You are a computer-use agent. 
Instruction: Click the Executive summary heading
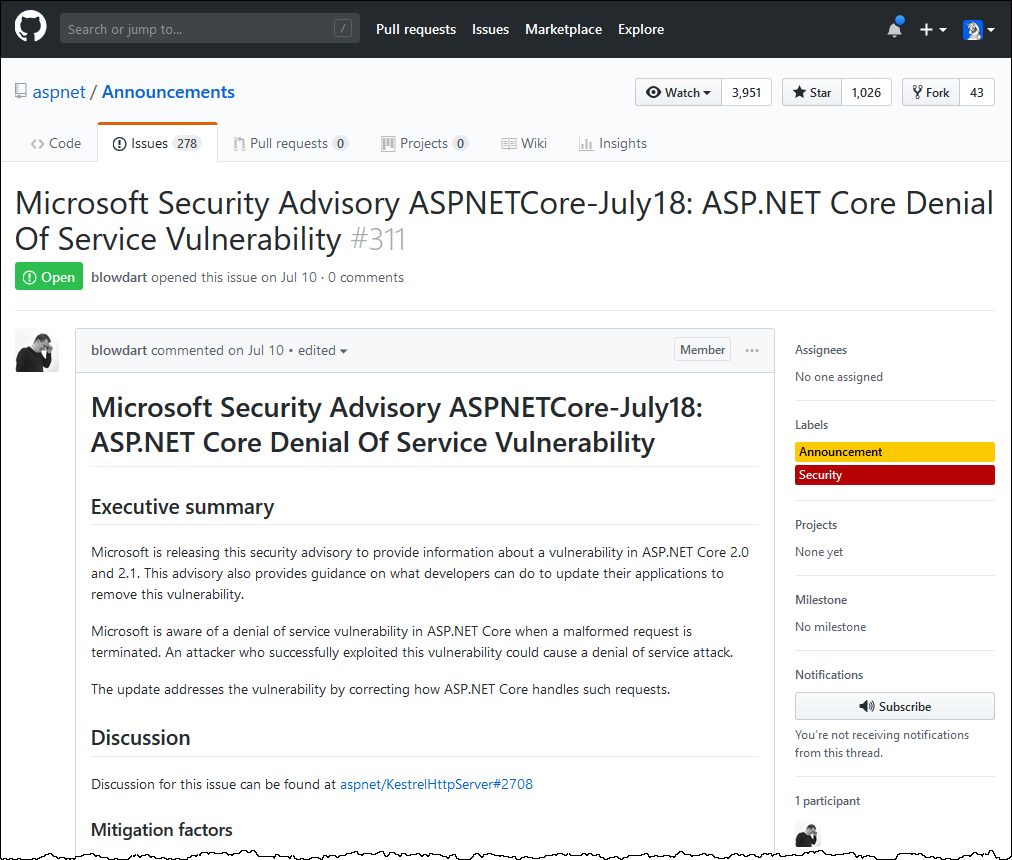(182, 507)
